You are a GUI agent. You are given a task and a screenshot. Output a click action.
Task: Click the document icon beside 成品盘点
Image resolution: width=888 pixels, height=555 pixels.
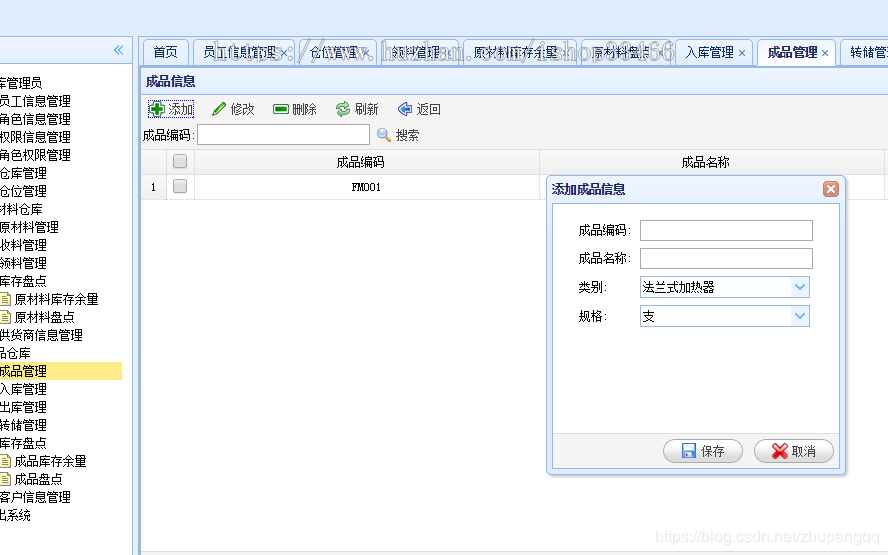5,479
